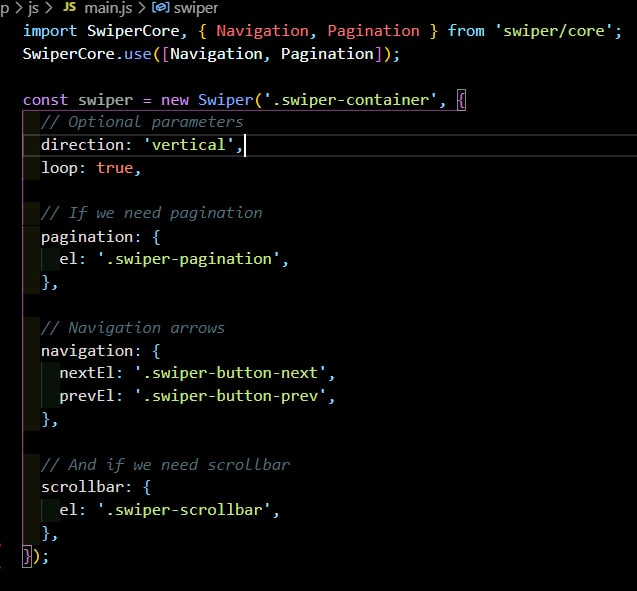Click the highlighted opening brace after '.swiper-container'
The image size is (637, 591).
[461, 100]
